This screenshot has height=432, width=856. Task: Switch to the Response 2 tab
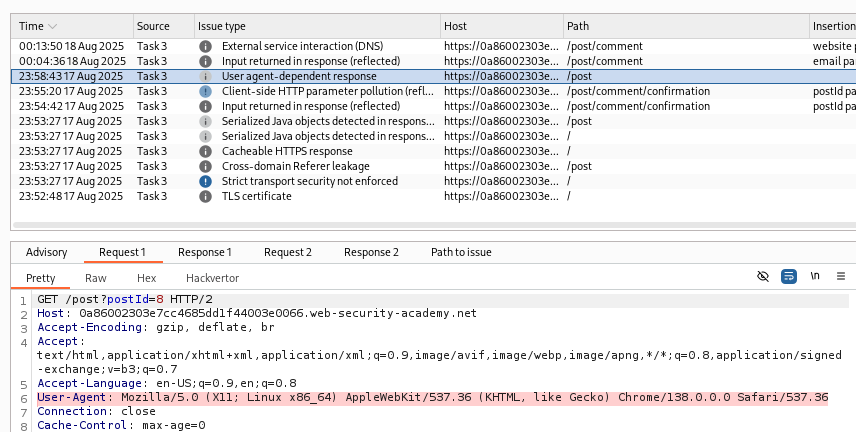pos(371,252)
